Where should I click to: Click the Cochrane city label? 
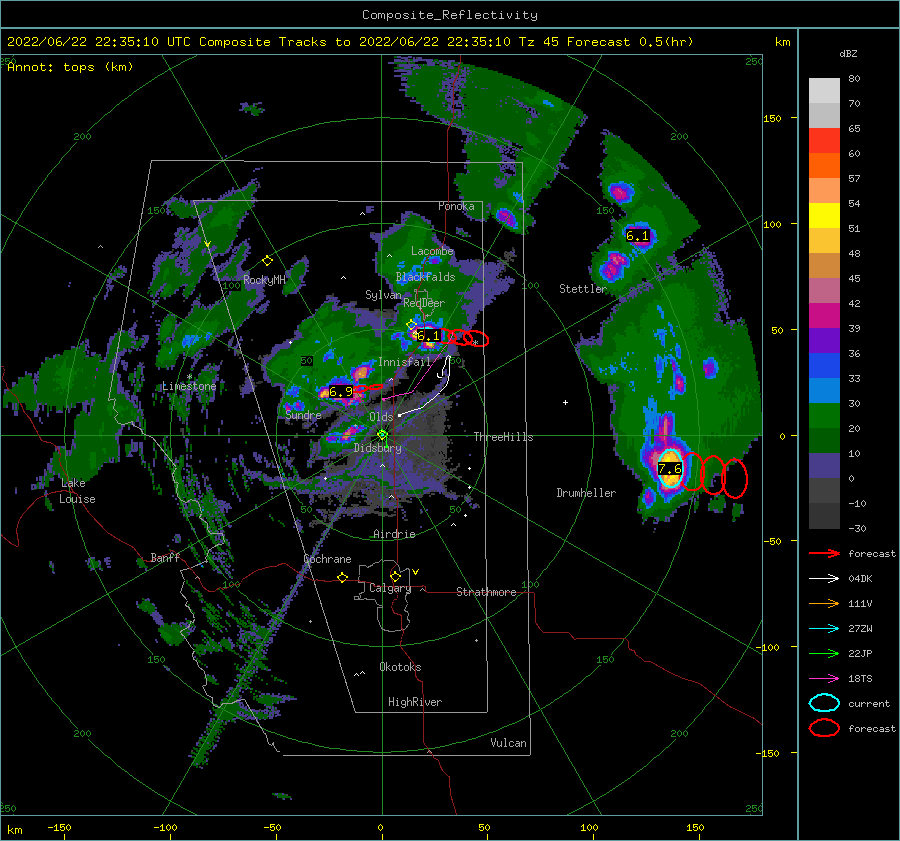click(x=327, y=559)
